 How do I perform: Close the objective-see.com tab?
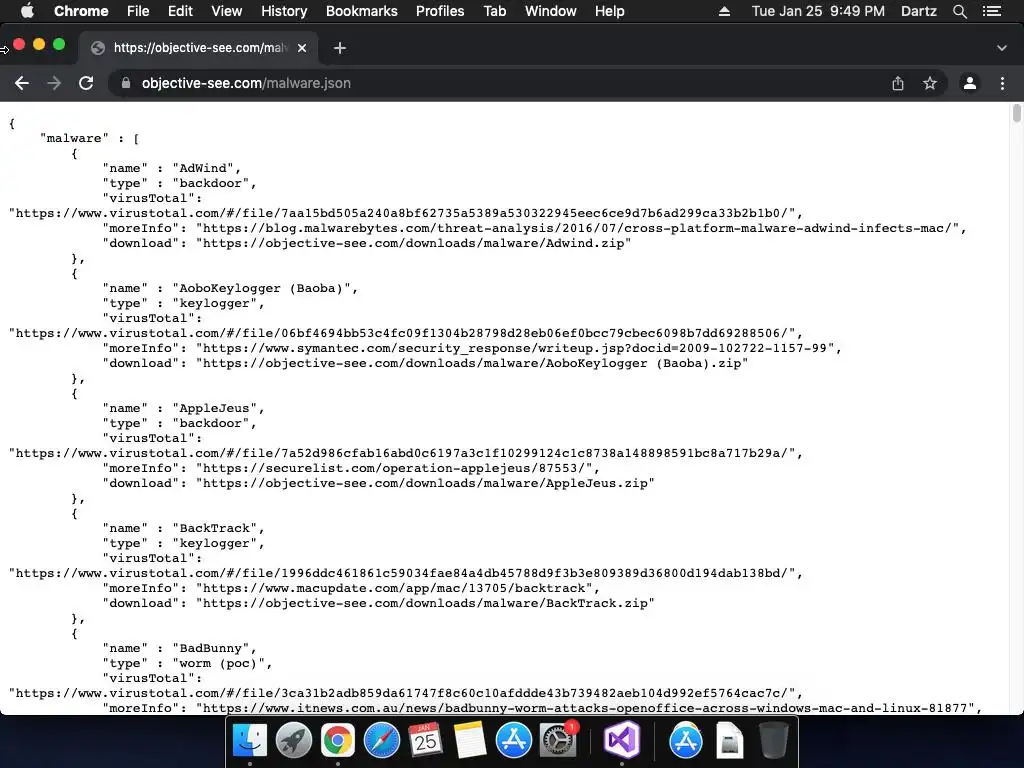pos(302,48)
